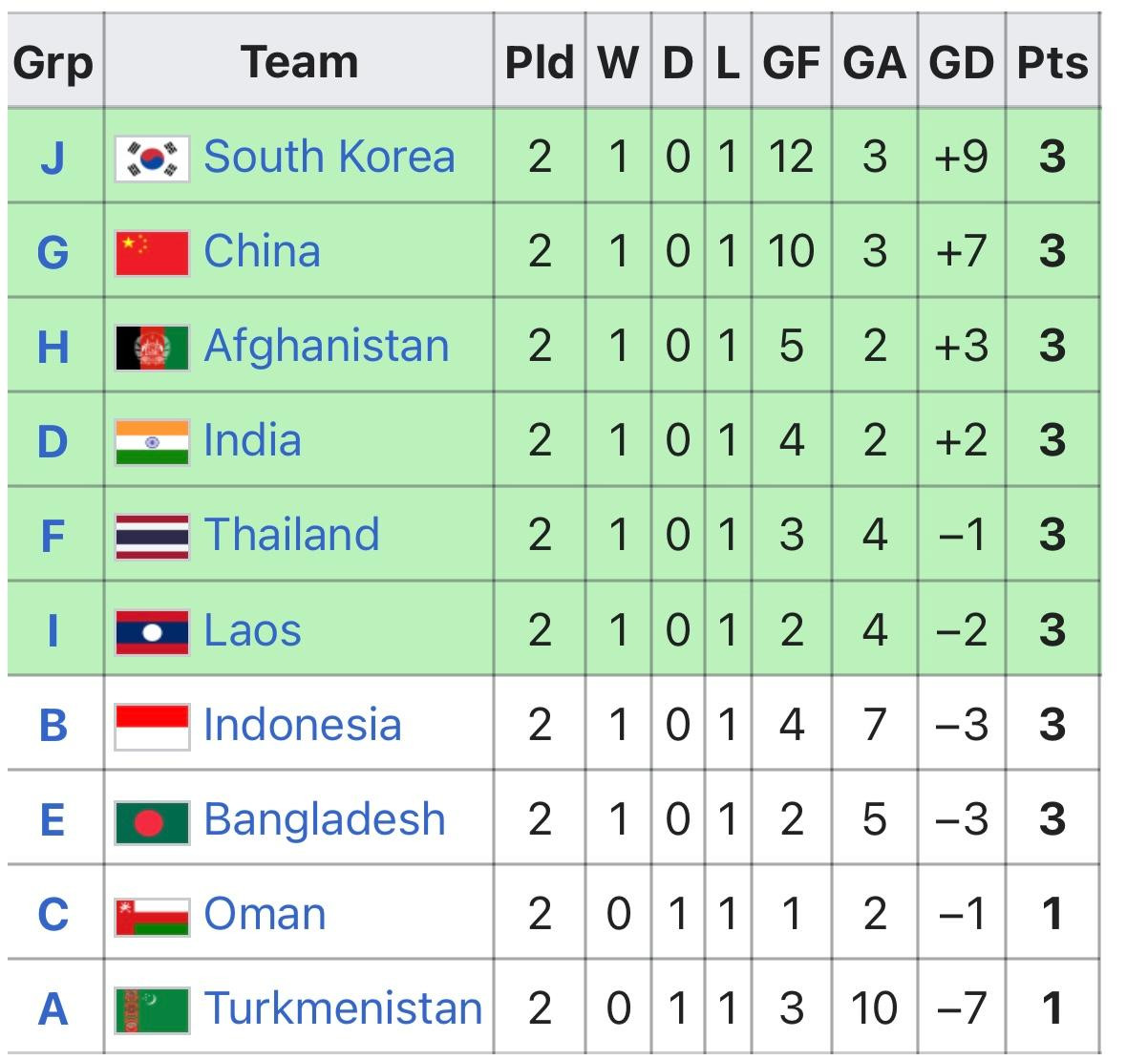Follow the Turkmenistan team link
The width and height of the screenshot is (1148, 1060).
(x=343, y=1008)
